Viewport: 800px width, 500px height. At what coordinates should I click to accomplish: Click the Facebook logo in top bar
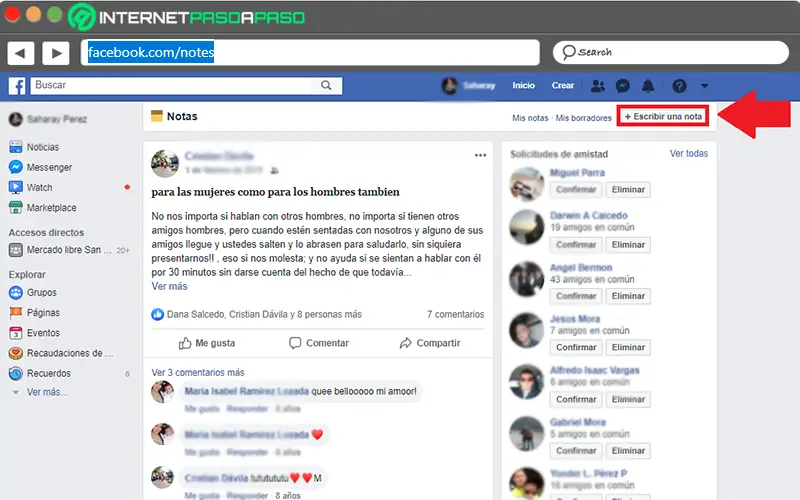[x=17, y=86]
